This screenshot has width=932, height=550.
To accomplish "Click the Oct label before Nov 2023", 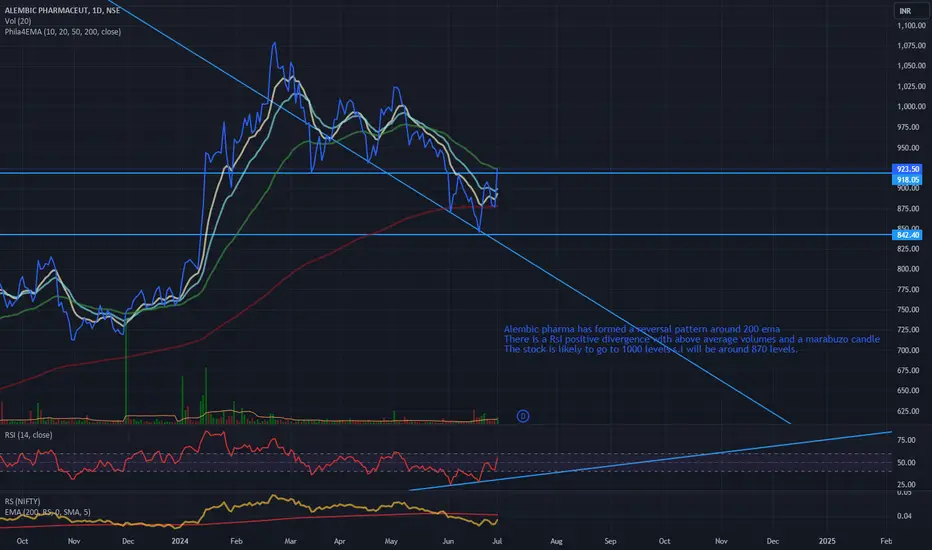I will [22, 541].
